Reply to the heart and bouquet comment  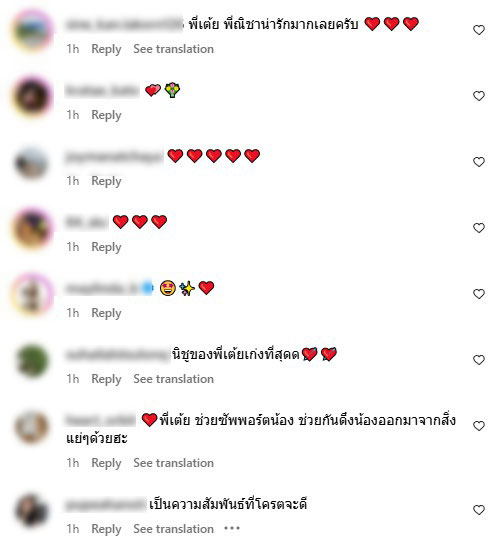coord(106,115)
